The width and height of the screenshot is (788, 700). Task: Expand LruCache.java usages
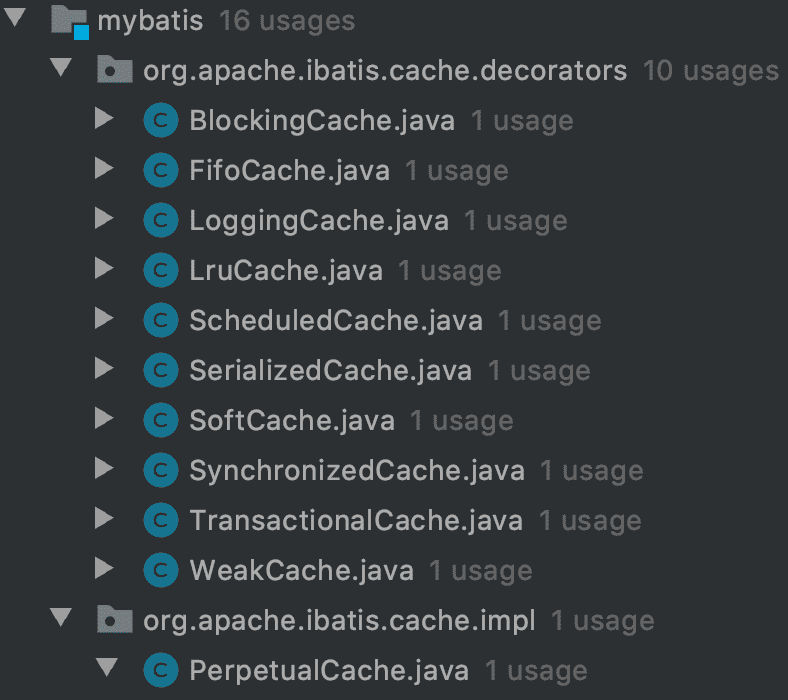click(x=104, y=268)
